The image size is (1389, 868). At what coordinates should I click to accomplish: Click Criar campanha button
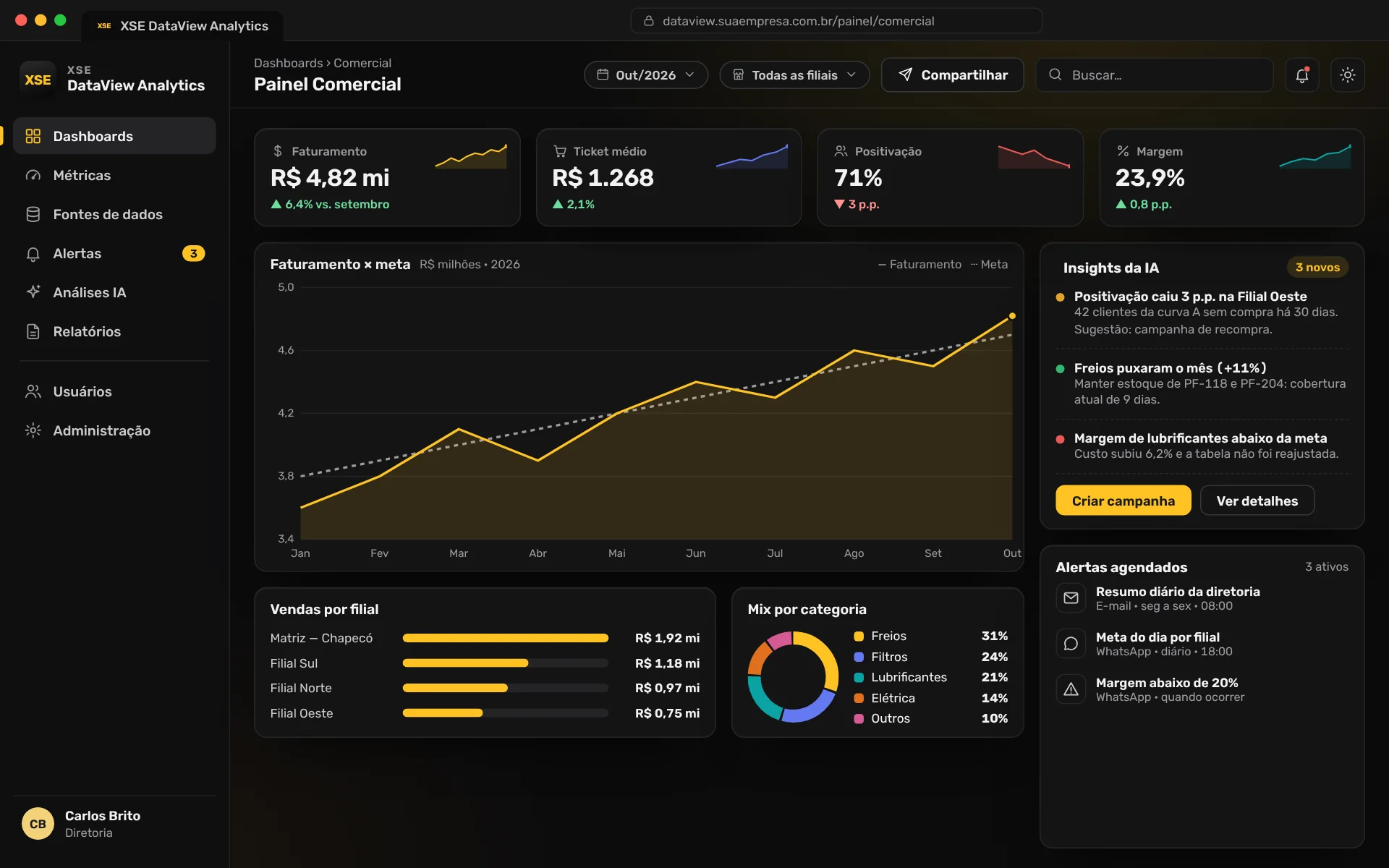tap(1123, 501)
